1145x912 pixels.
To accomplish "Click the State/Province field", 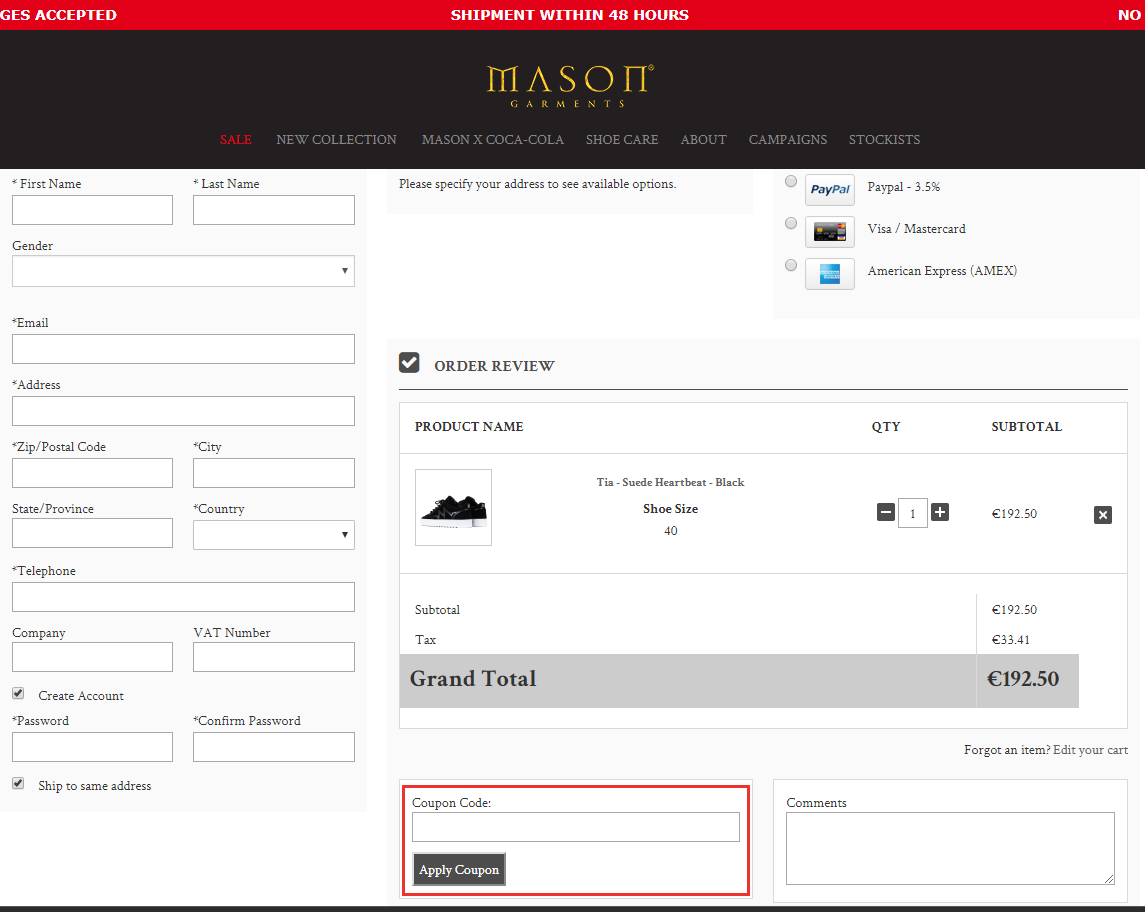I will coord(93,533).
